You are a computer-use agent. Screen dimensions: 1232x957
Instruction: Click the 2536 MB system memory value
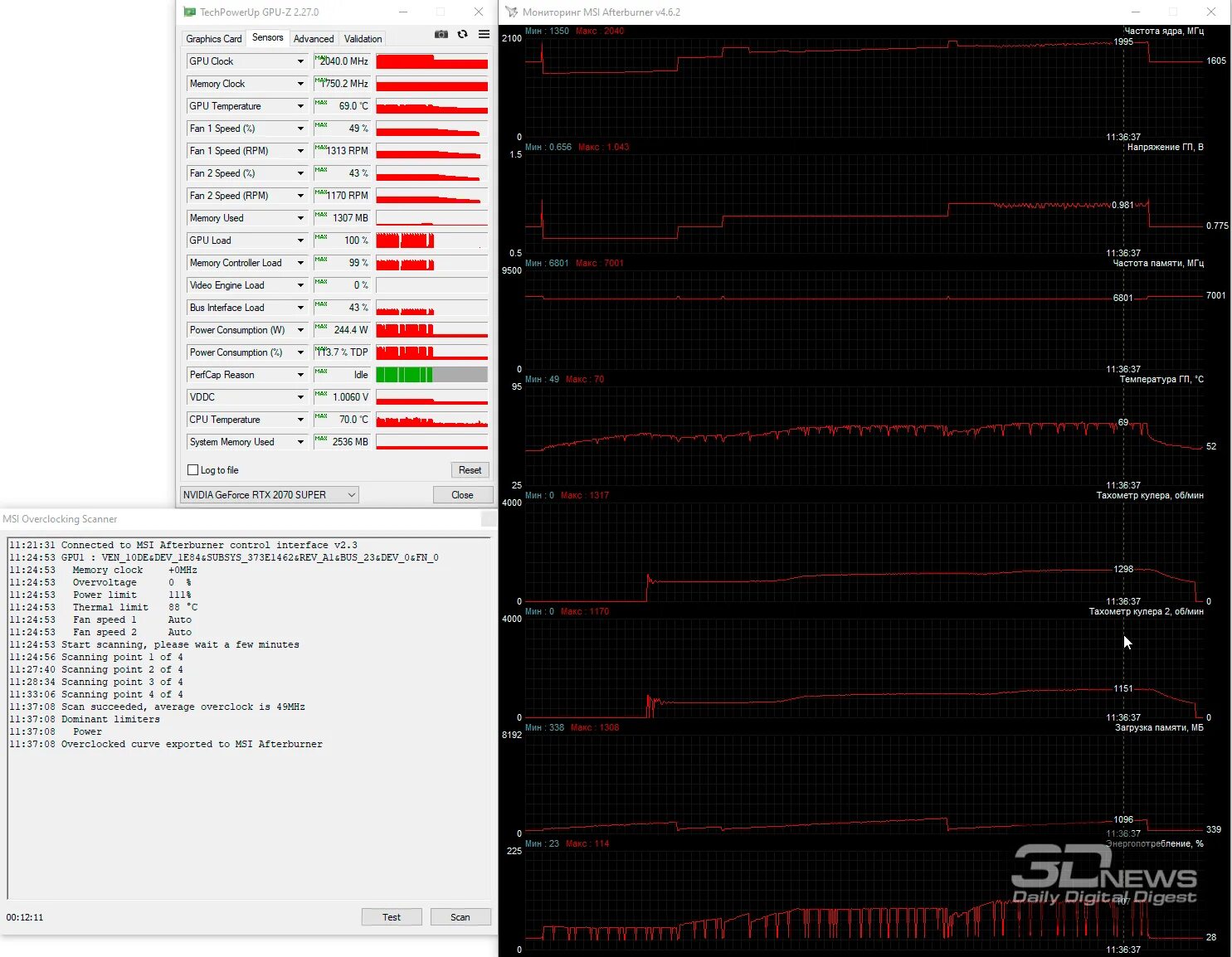pos(342,442)
